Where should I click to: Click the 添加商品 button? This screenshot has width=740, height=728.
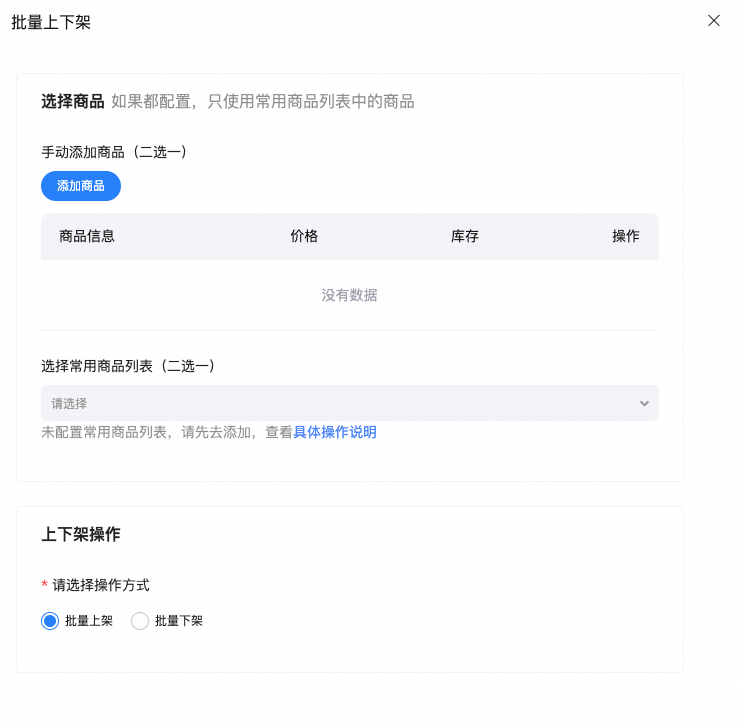point(81,186)
